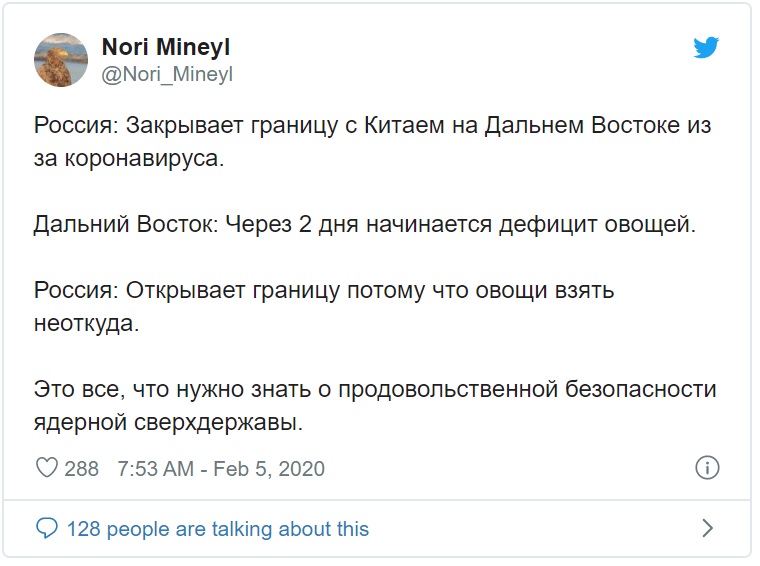The width and height of the screenshot is (760, 566).
Task: Open Nori Mineyl's profile avatar
Action: pyautogui.click(x=61, y=60)
